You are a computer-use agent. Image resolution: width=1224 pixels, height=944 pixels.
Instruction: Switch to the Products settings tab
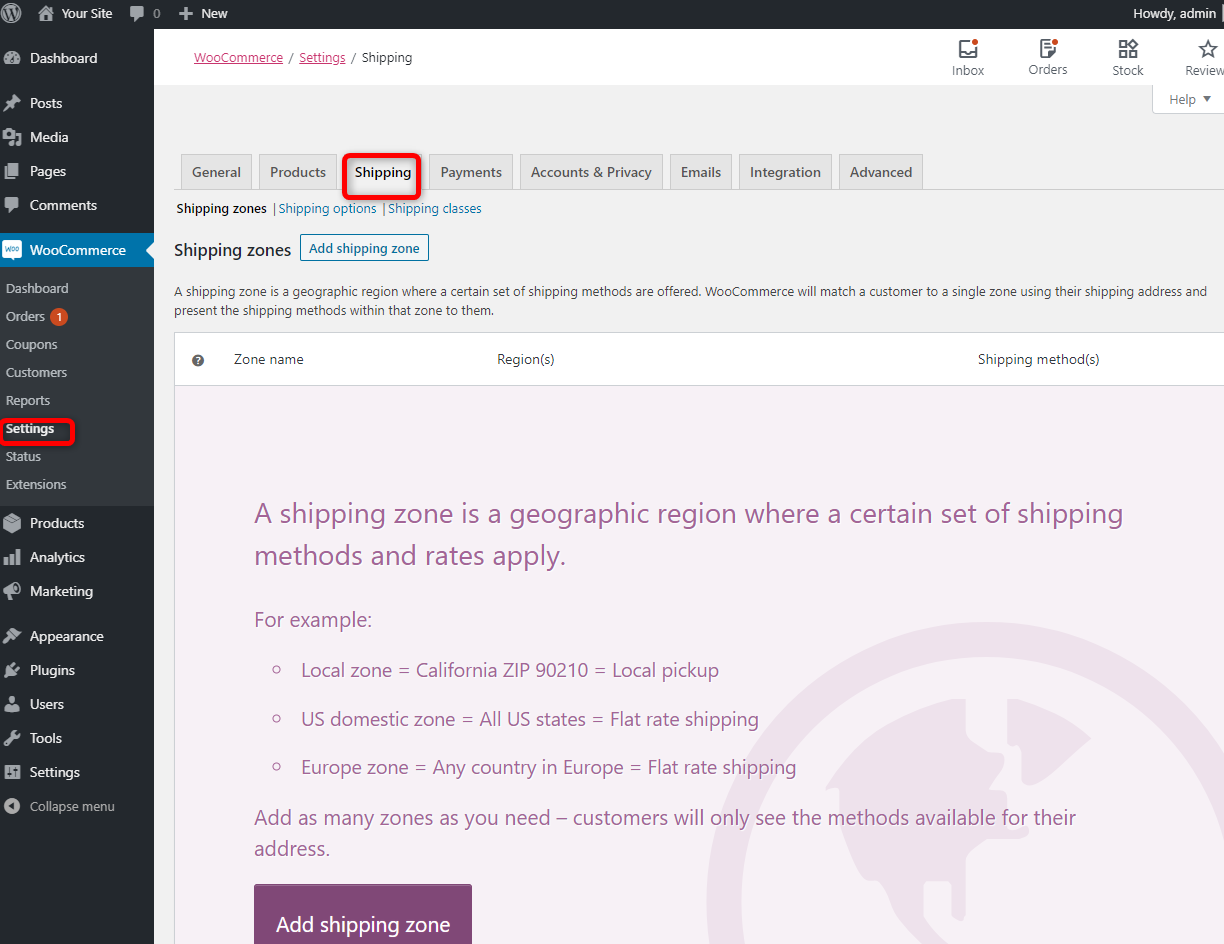click(x=298, y=172)
